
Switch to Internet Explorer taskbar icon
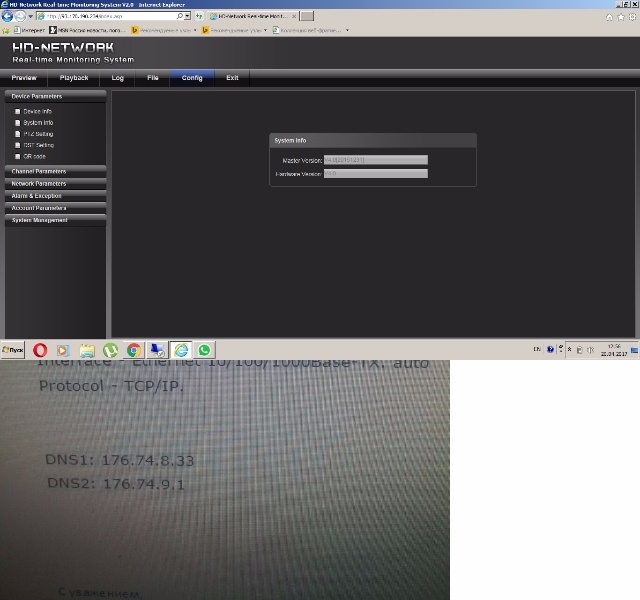pyautogui.click(x=181, y=350)
